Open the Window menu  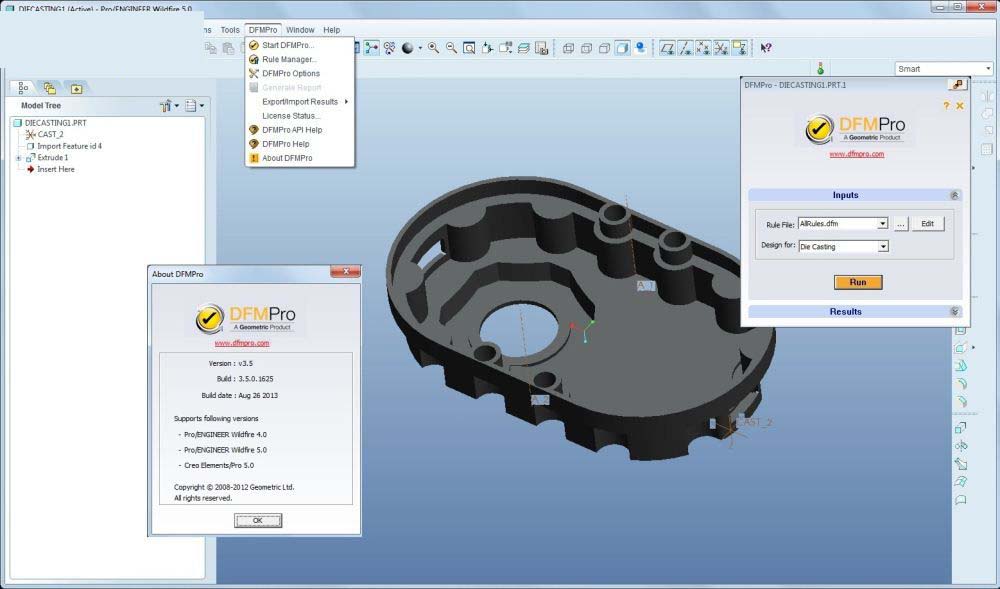pos(300,30)
